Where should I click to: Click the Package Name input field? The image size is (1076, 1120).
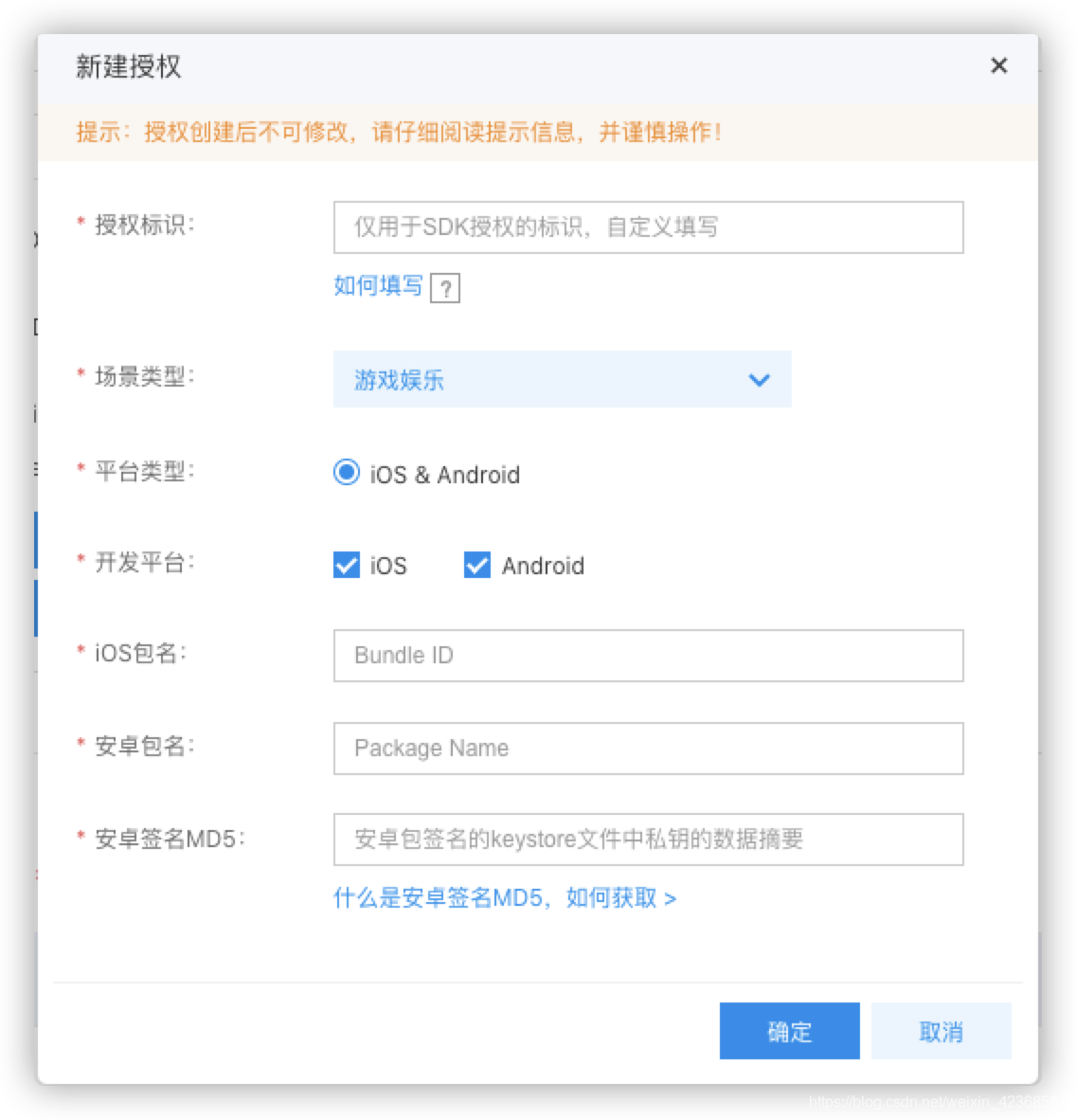point(647,748)
